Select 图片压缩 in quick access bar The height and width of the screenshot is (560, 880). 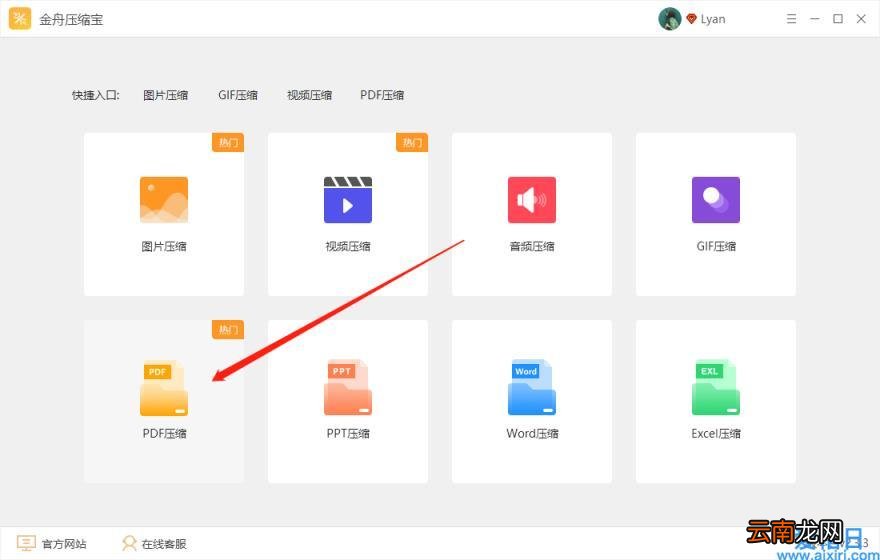(x=166, y=95)
